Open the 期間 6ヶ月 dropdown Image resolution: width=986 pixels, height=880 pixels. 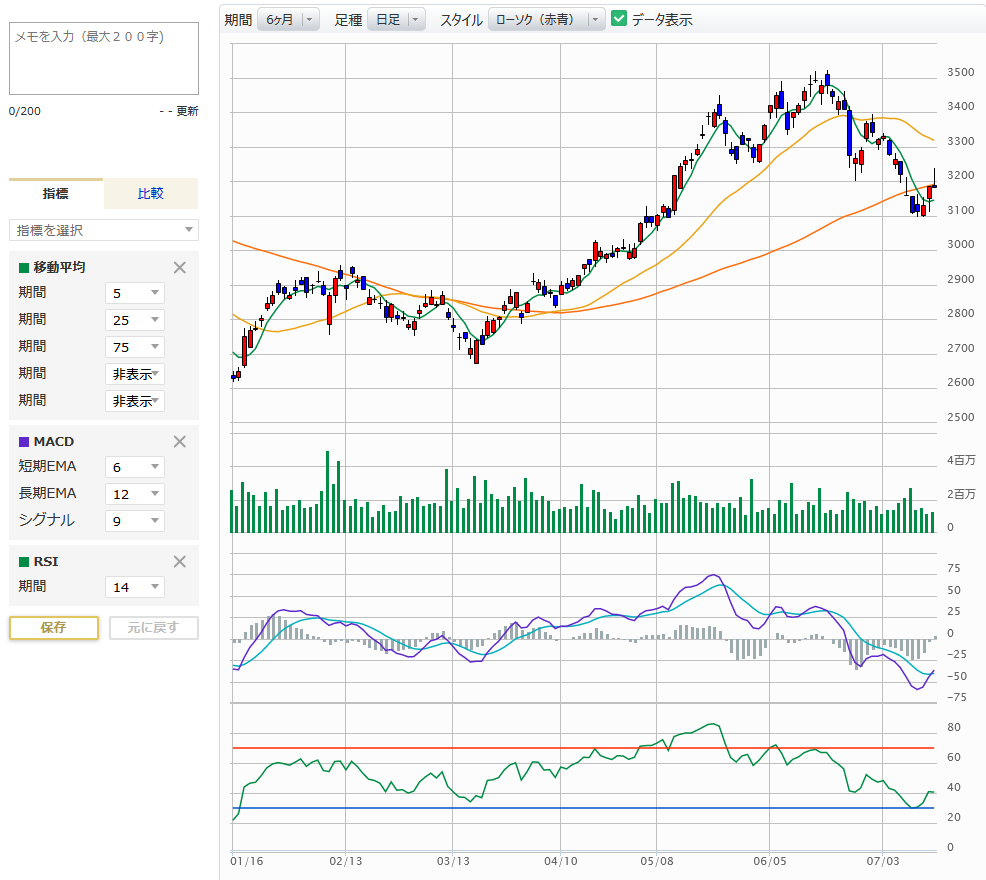(288, 19)
